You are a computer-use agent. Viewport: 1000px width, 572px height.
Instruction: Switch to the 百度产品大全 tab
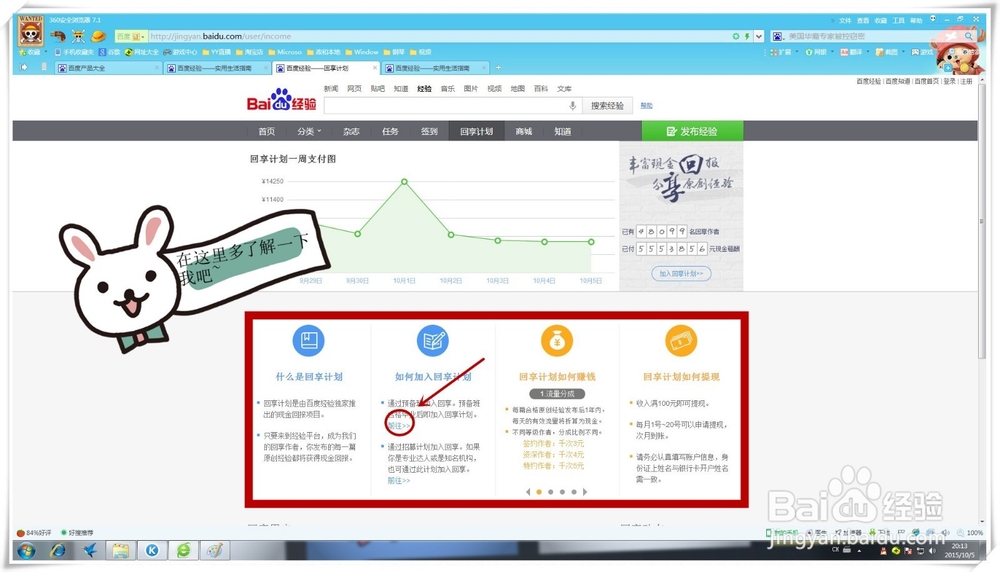107,68
